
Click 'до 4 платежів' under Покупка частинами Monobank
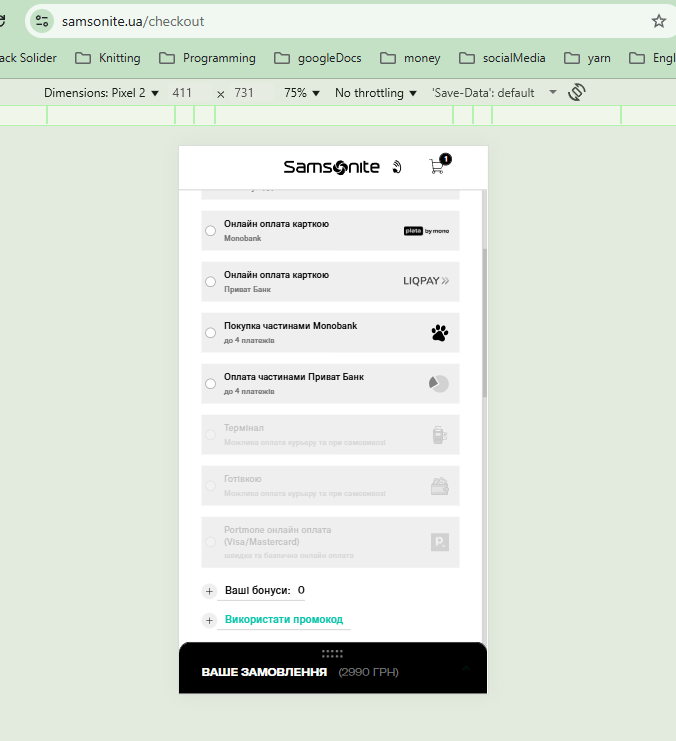pos(249,340)
